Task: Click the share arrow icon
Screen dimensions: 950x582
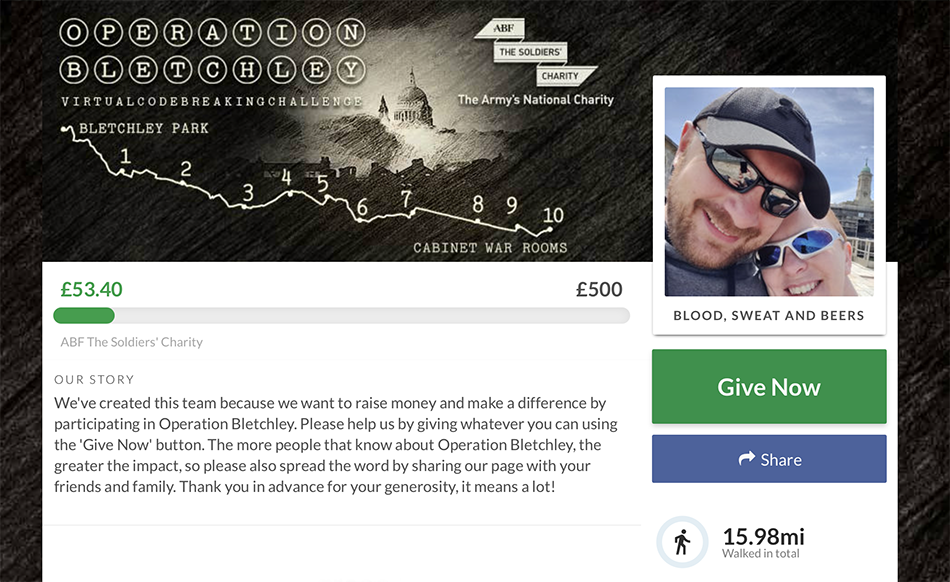Action: coord(746,458)
